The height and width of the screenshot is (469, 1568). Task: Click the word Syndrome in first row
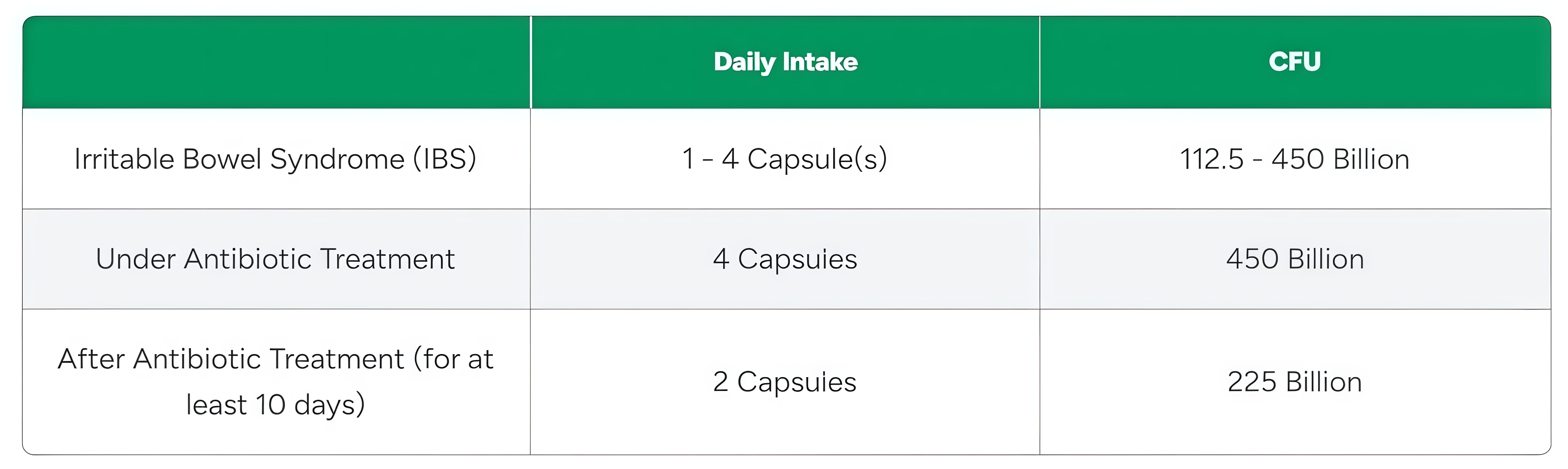(x=337, y=160)
